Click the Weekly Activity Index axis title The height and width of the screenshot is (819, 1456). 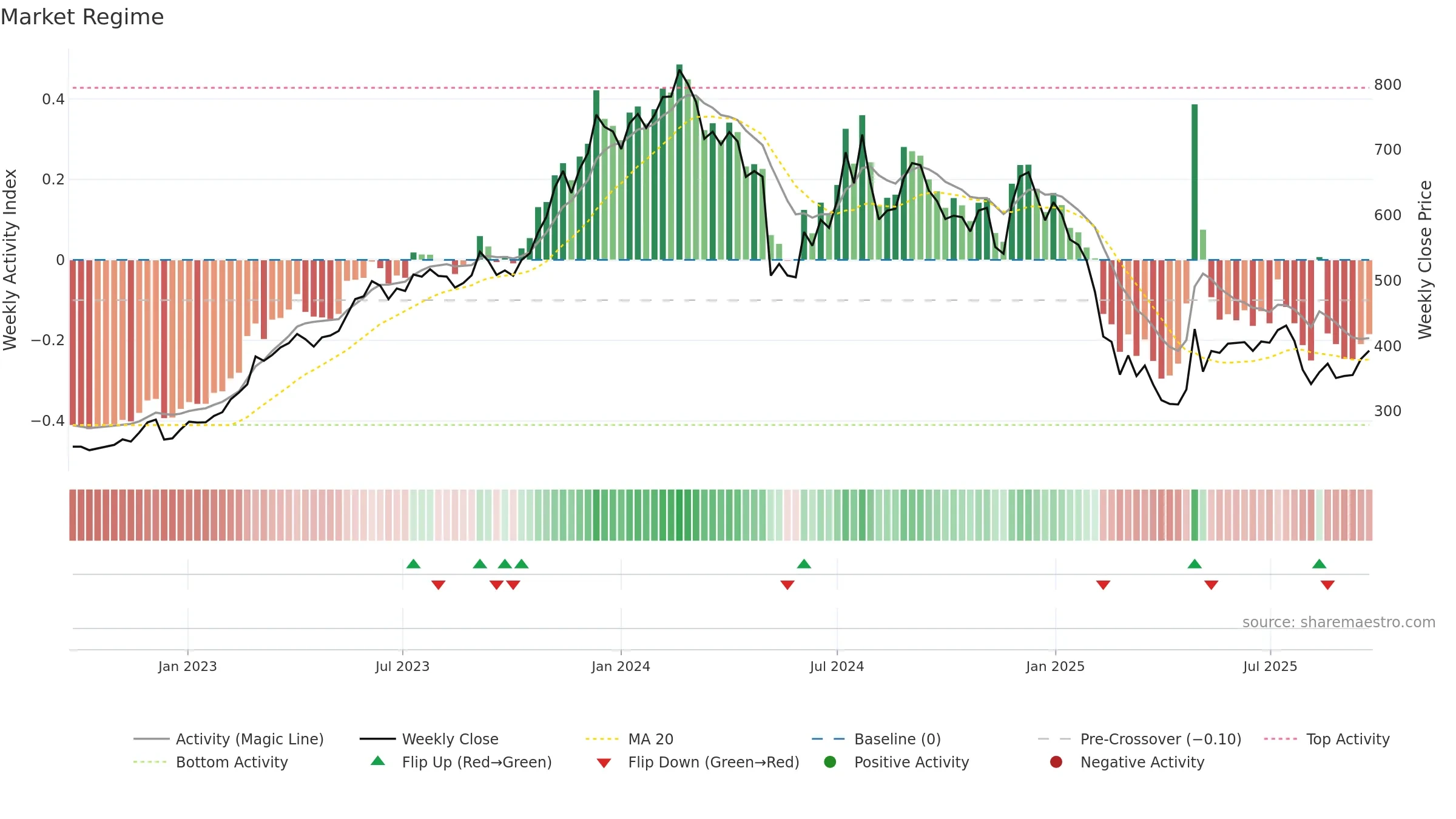tap(10, 260)
